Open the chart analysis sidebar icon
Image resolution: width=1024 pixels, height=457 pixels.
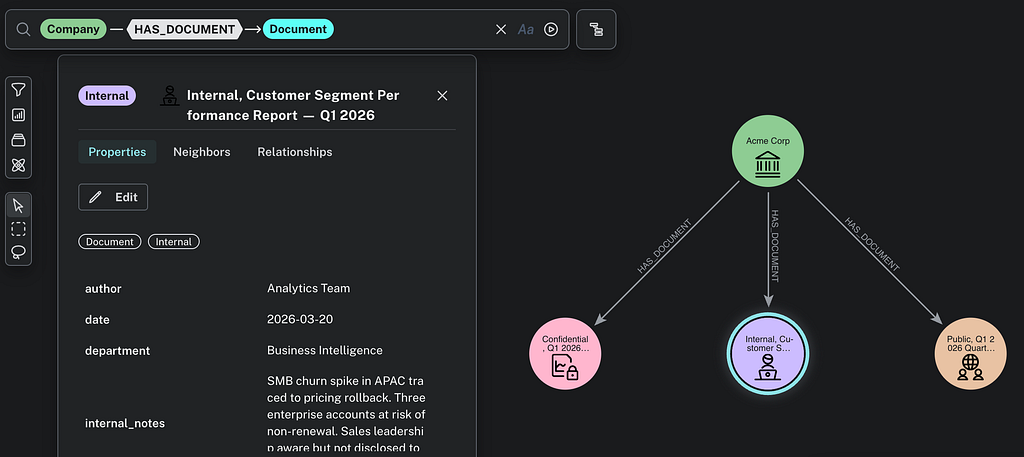[18, 115]
